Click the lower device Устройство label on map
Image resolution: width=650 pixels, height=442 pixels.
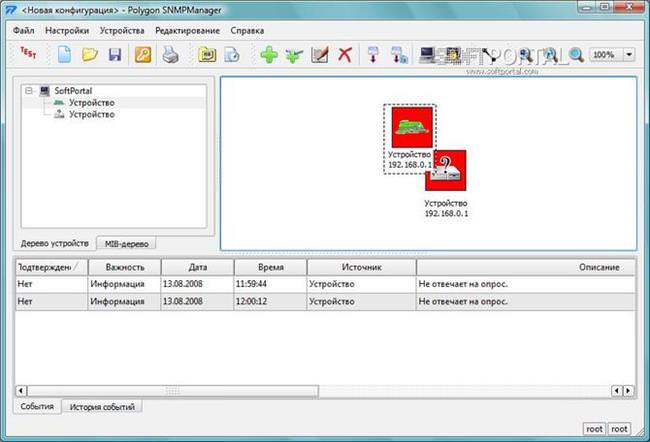pos(446,203)
